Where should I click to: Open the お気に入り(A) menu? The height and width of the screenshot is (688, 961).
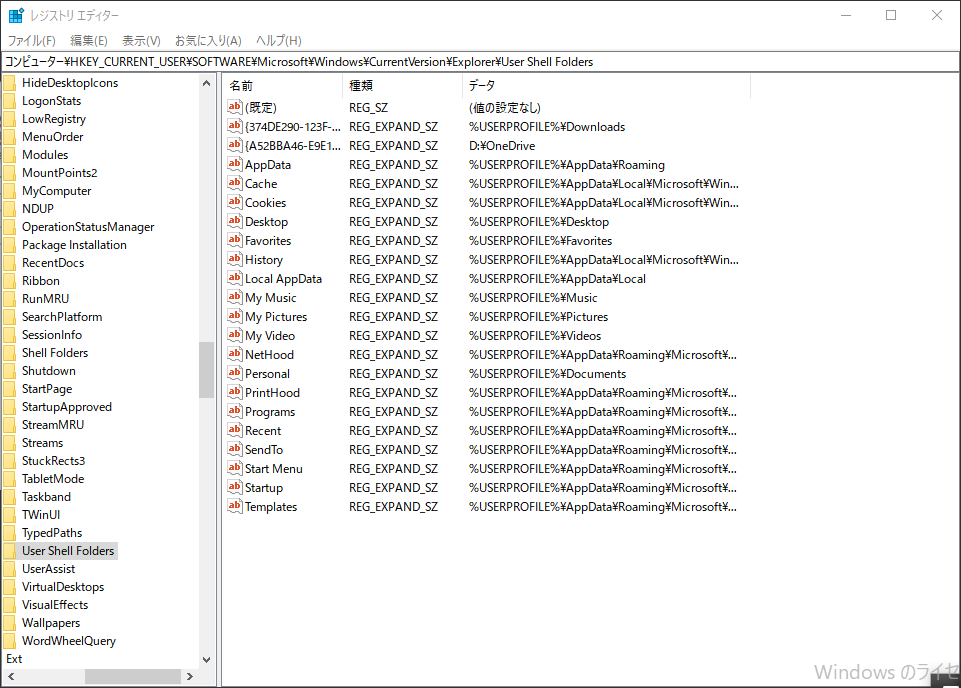pos(208,40)
